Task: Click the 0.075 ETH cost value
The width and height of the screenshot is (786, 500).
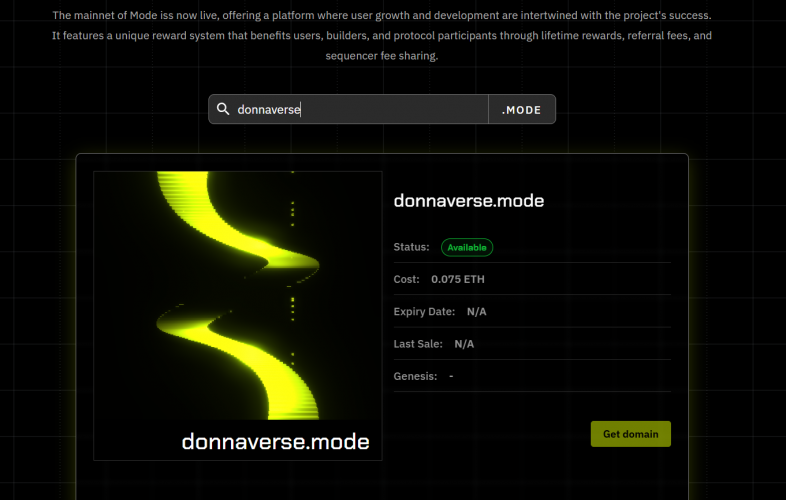Action: click(x=458, y=279)
